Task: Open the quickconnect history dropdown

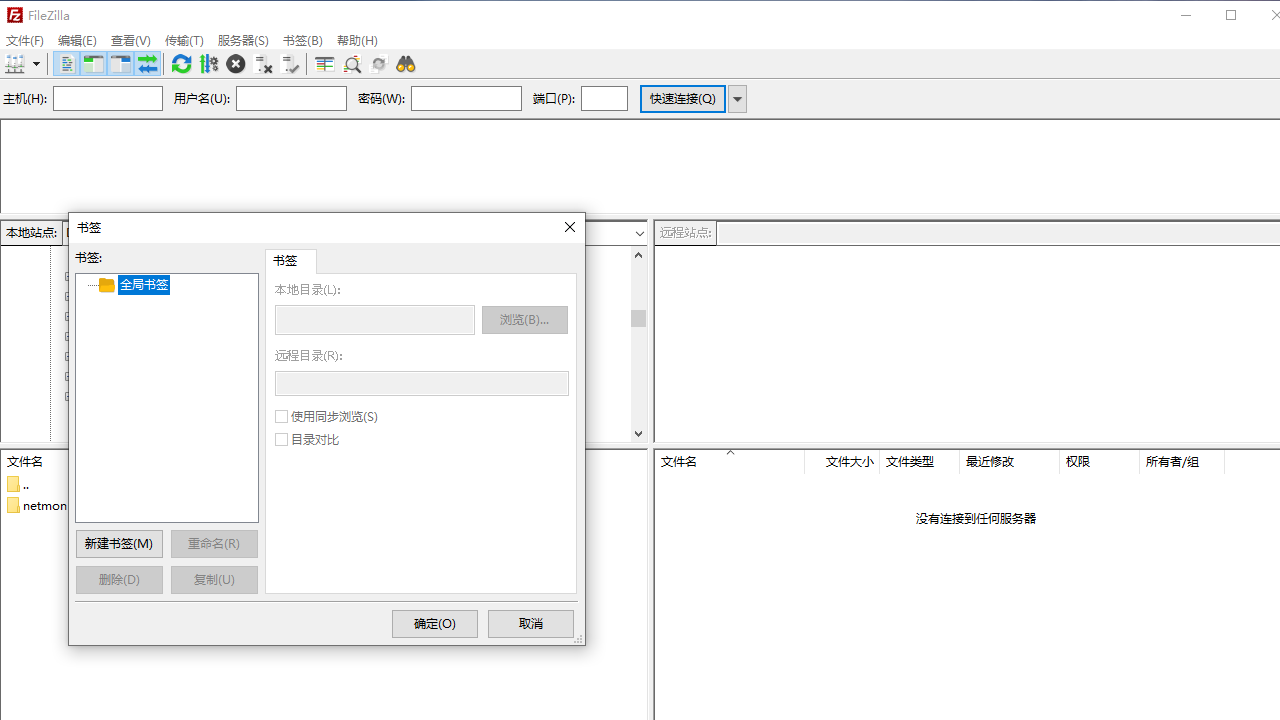Action: (737, 98)
